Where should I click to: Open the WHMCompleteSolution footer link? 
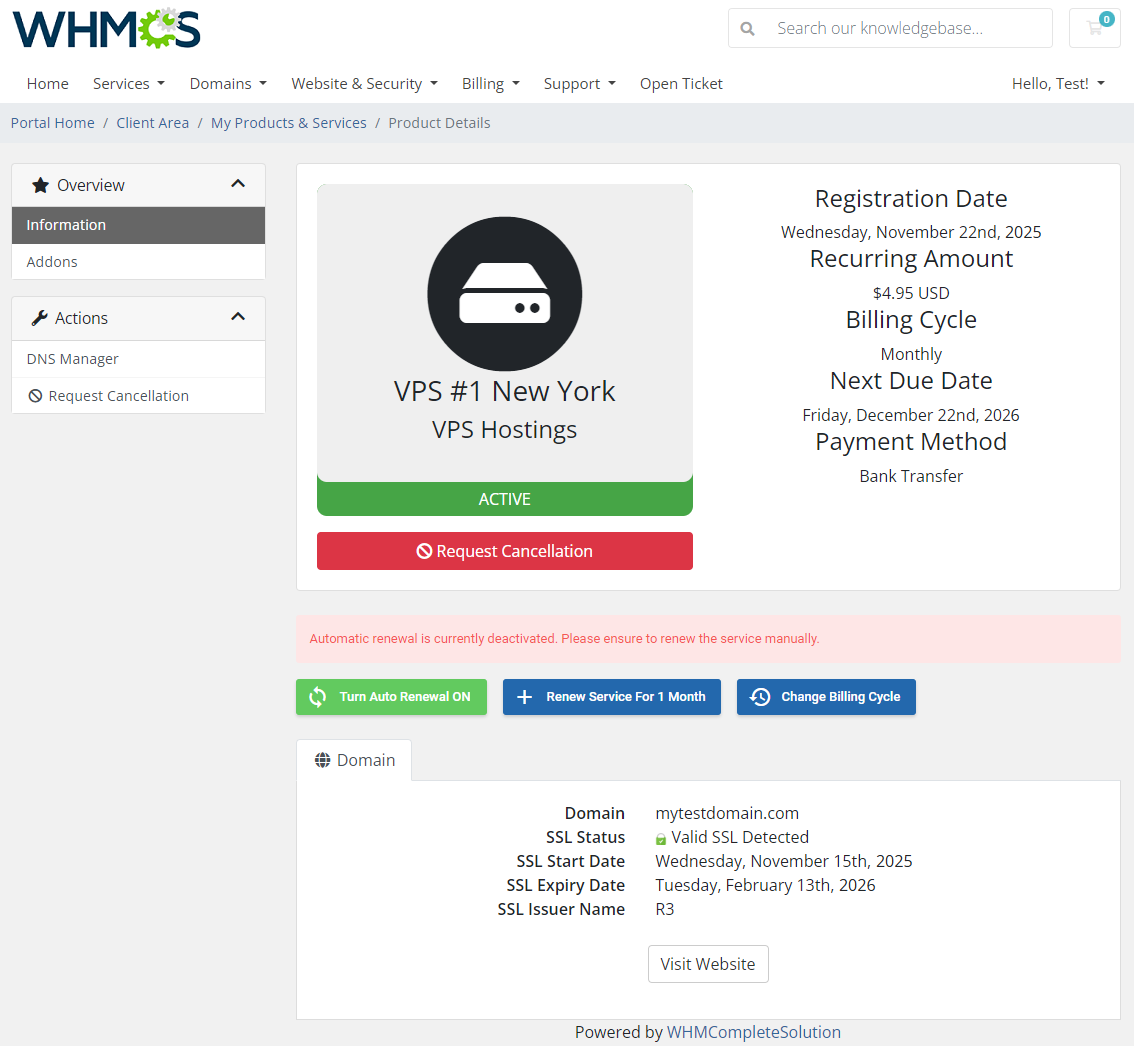click(x=753, y=1031)
